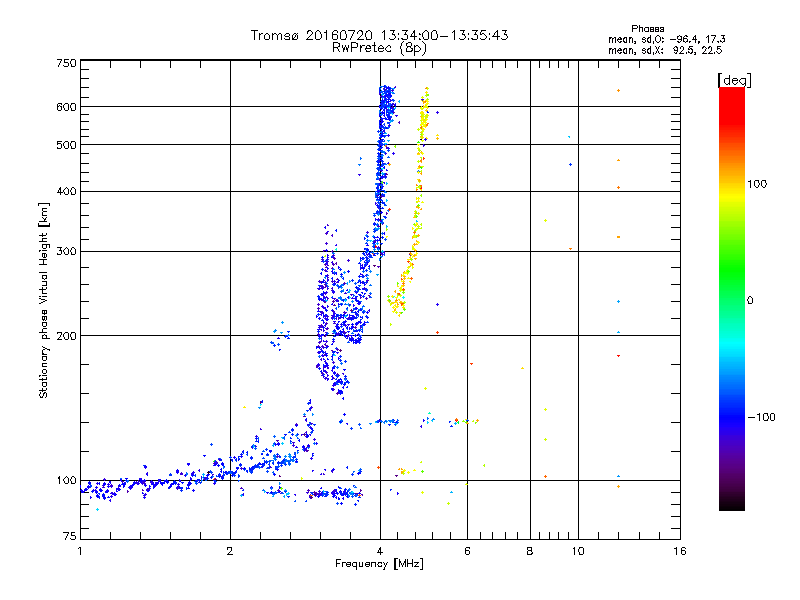
Task: Click the 'Phases' heading text
Action: point(647,29)
